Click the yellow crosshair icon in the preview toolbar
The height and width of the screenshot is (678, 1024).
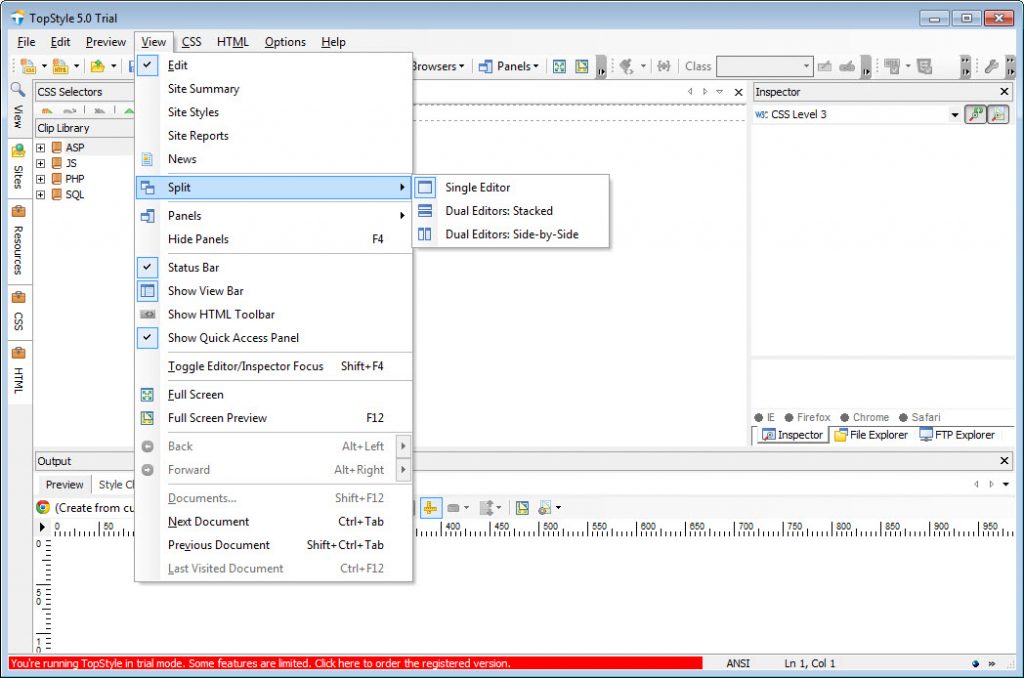click(x=430, y=508)
